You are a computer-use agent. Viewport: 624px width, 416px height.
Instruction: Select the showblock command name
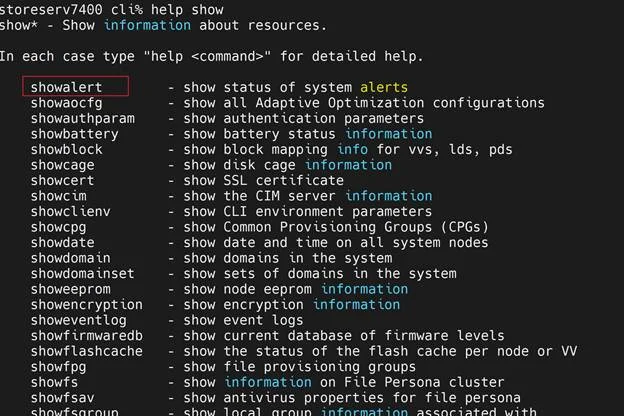66,150
